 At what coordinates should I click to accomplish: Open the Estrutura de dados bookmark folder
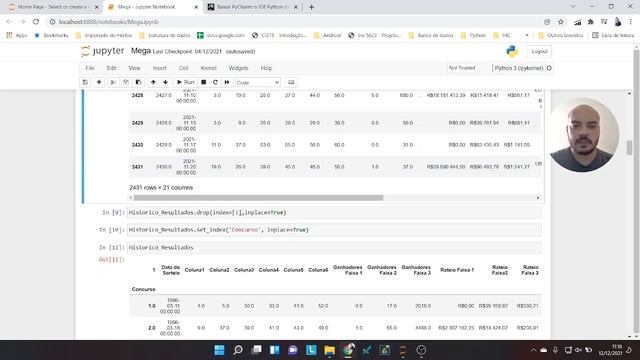pos(165,36)
